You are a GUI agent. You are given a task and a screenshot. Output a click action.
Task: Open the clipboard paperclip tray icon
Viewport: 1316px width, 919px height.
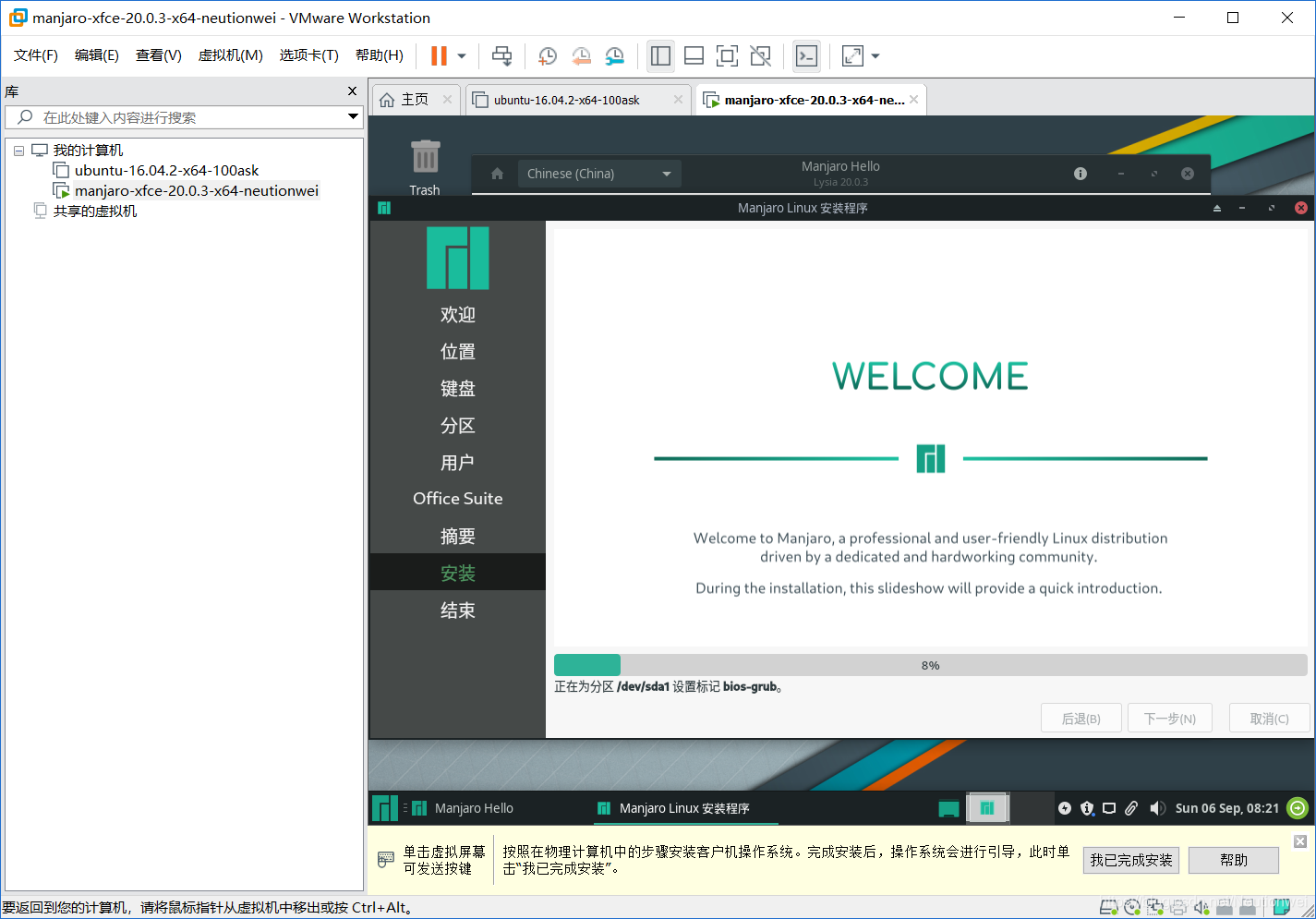pyautogui.click(x=1131, y=808)
